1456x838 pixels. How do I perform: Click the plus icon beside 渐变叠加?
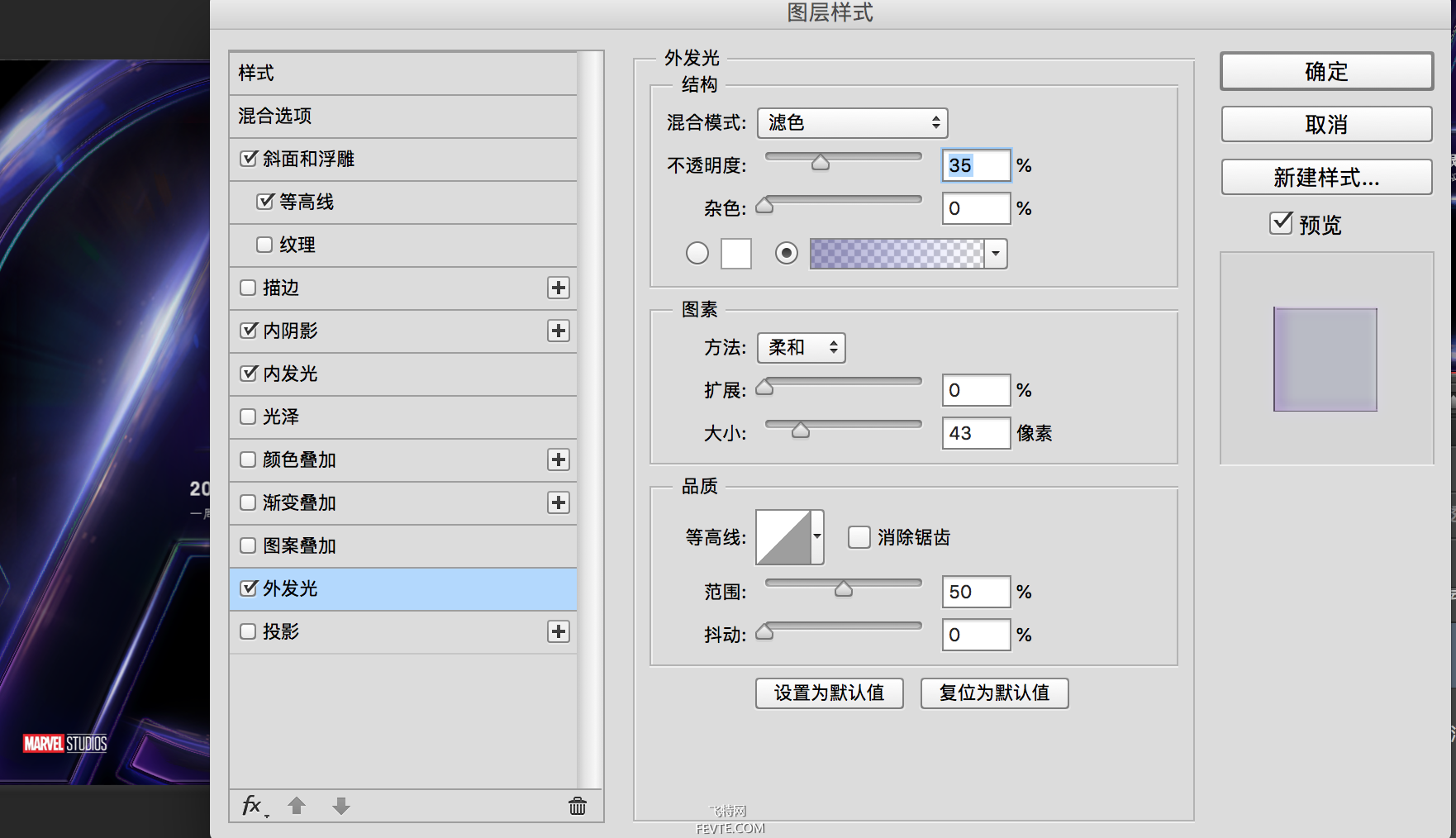[559, 502]
